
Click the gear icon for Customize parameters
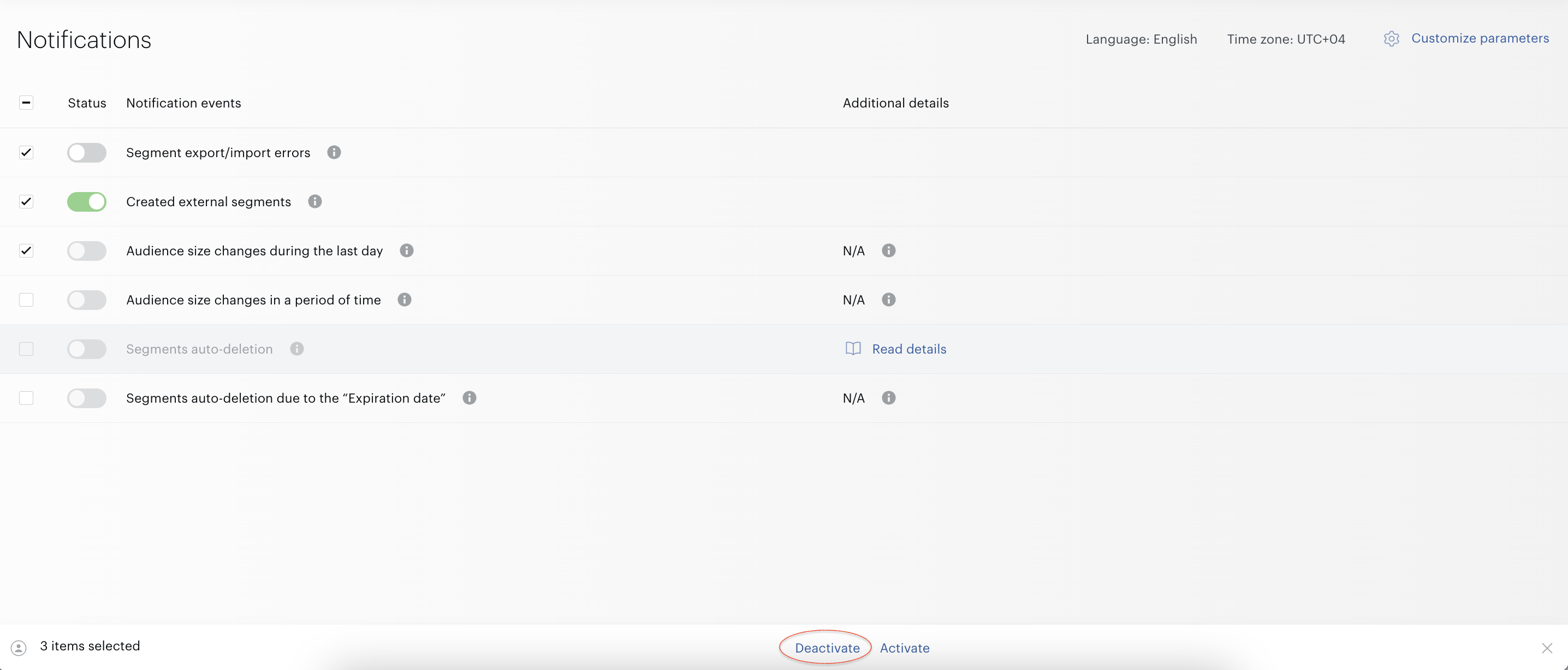tap(1392, 39)
